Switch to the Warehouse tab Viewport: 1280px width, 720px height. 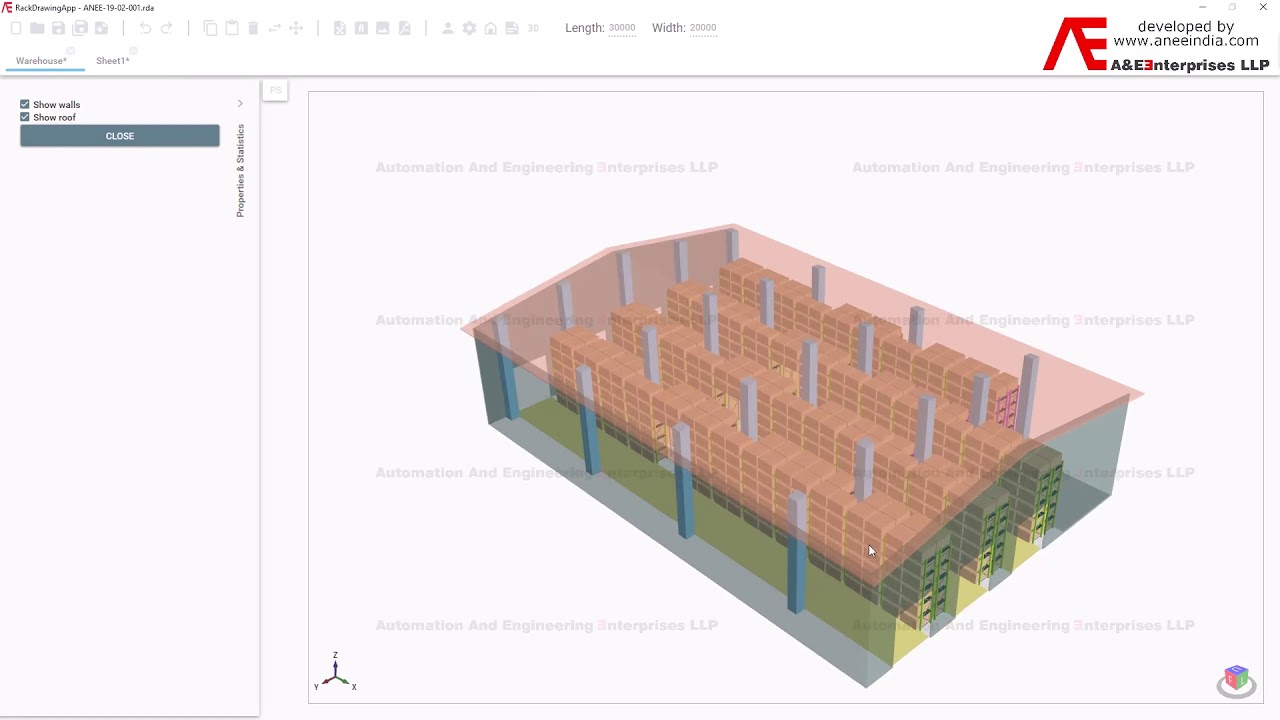pos(41,61)
